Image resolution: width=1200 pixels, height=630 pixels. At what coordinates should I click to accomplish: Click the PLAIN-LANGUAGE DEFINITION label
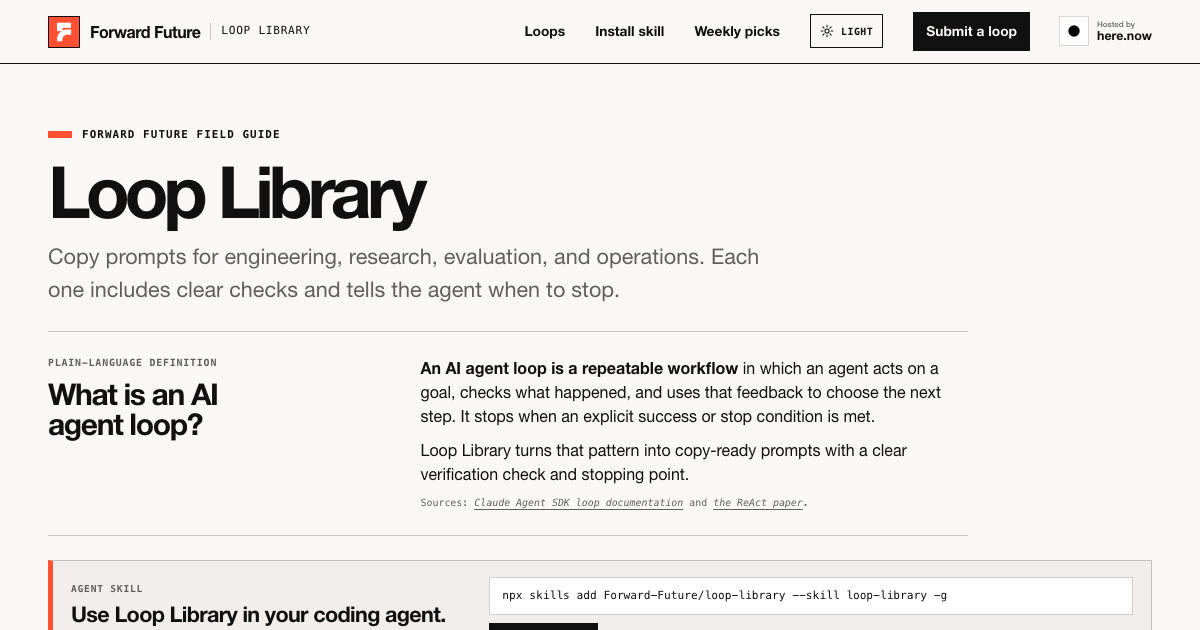(x=132, y=363)
